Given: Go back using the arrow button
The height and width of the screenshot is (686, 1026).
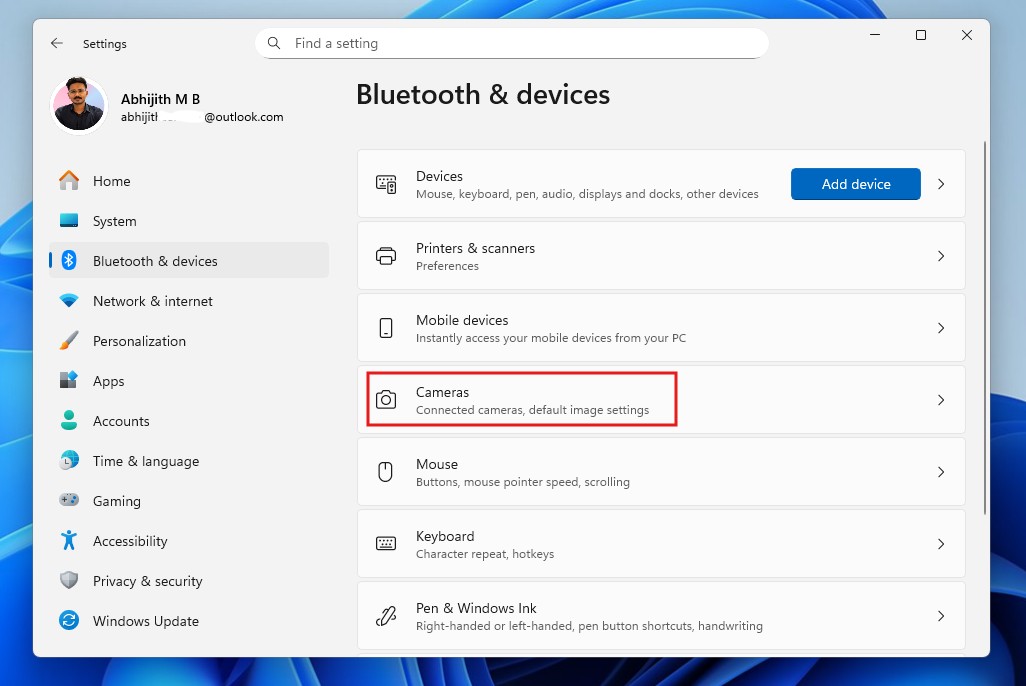Looking at the screenshot, I should point(56,43).
